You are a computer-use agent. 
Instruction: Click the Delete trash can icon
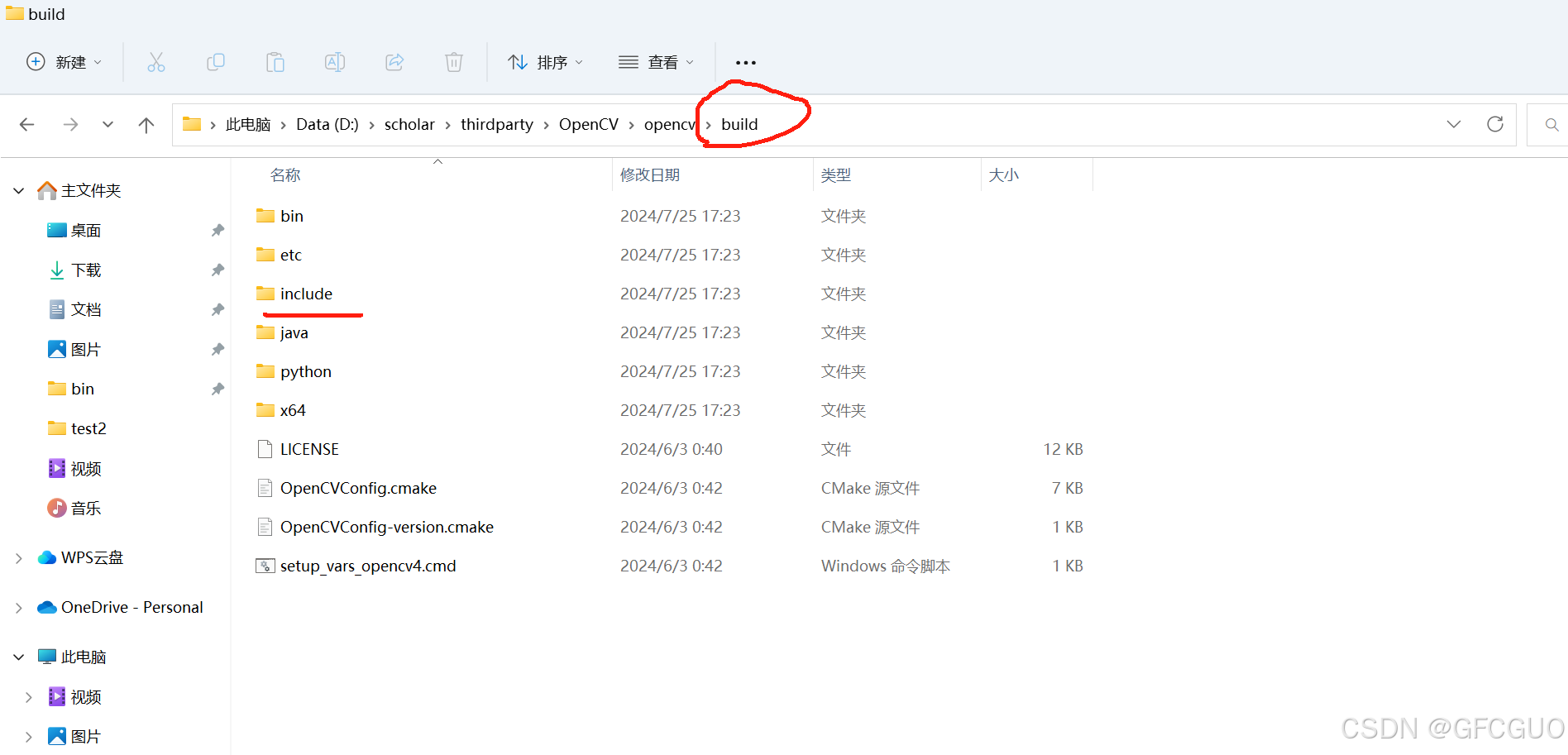coord(454,62)
